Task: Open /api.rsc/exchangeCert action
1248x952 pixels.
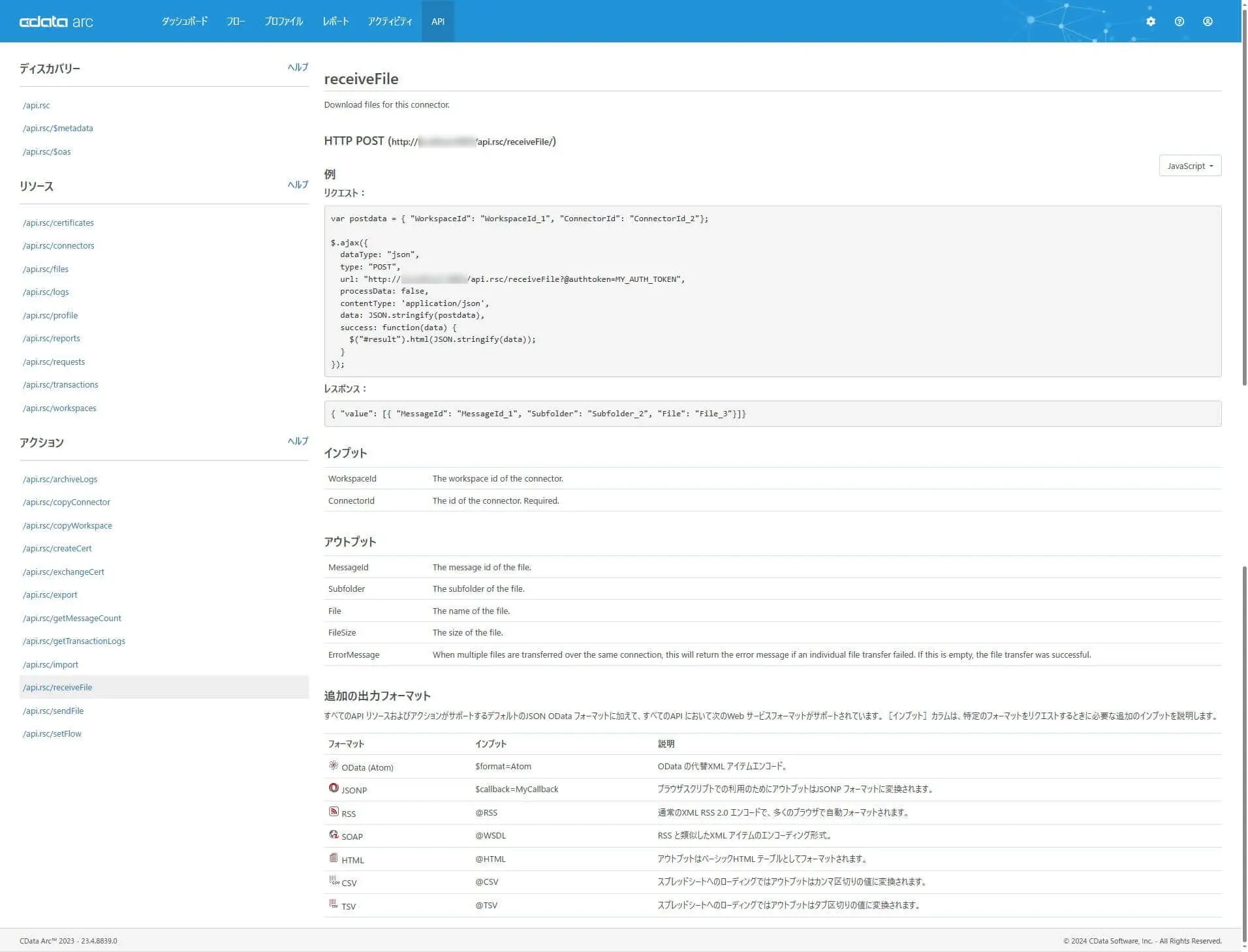Action: (x=63, y=572)
